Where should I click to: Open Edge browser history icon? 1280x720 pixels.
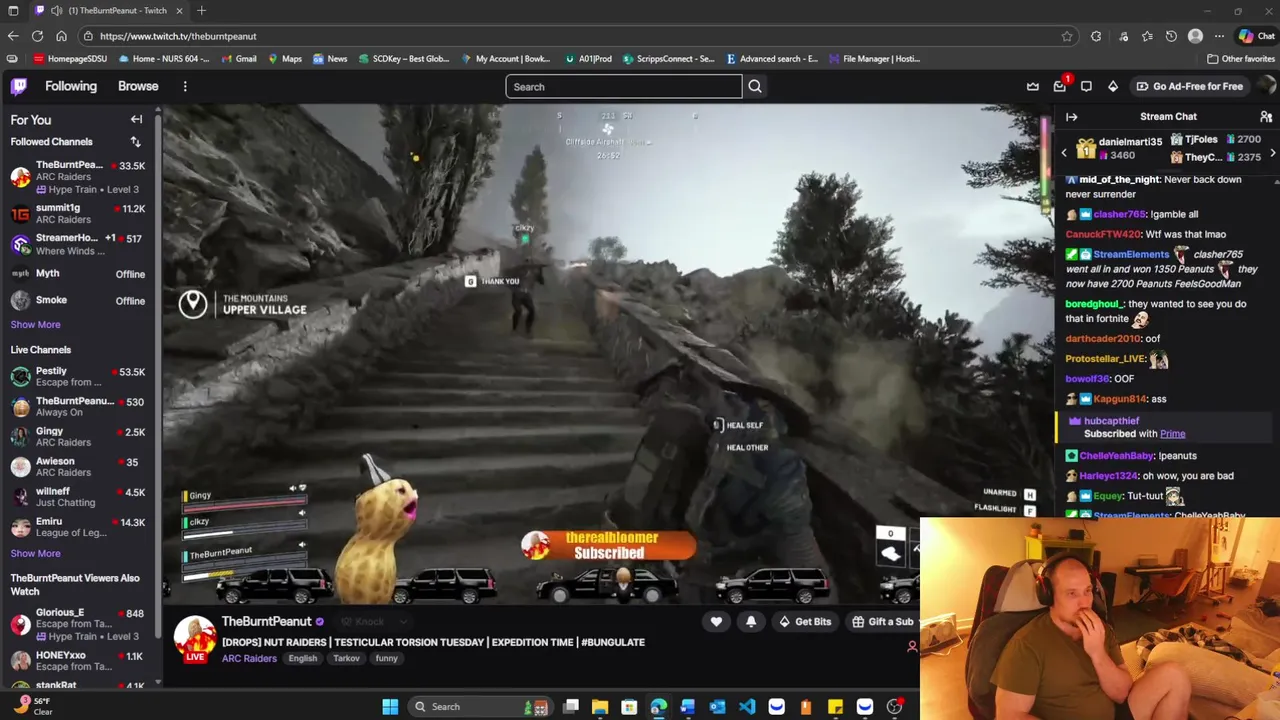click(x=1171, y=36)
